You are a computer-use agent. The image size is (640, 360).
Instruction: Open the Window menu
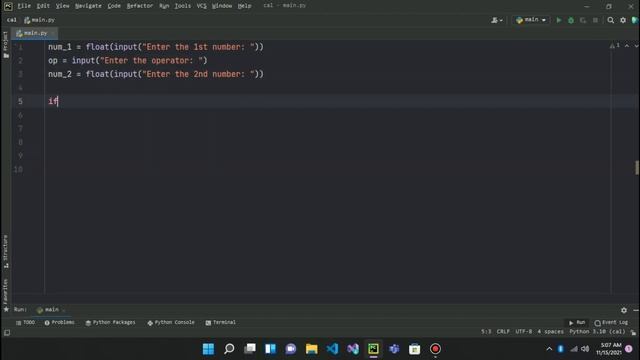click(x=222, y=6)
